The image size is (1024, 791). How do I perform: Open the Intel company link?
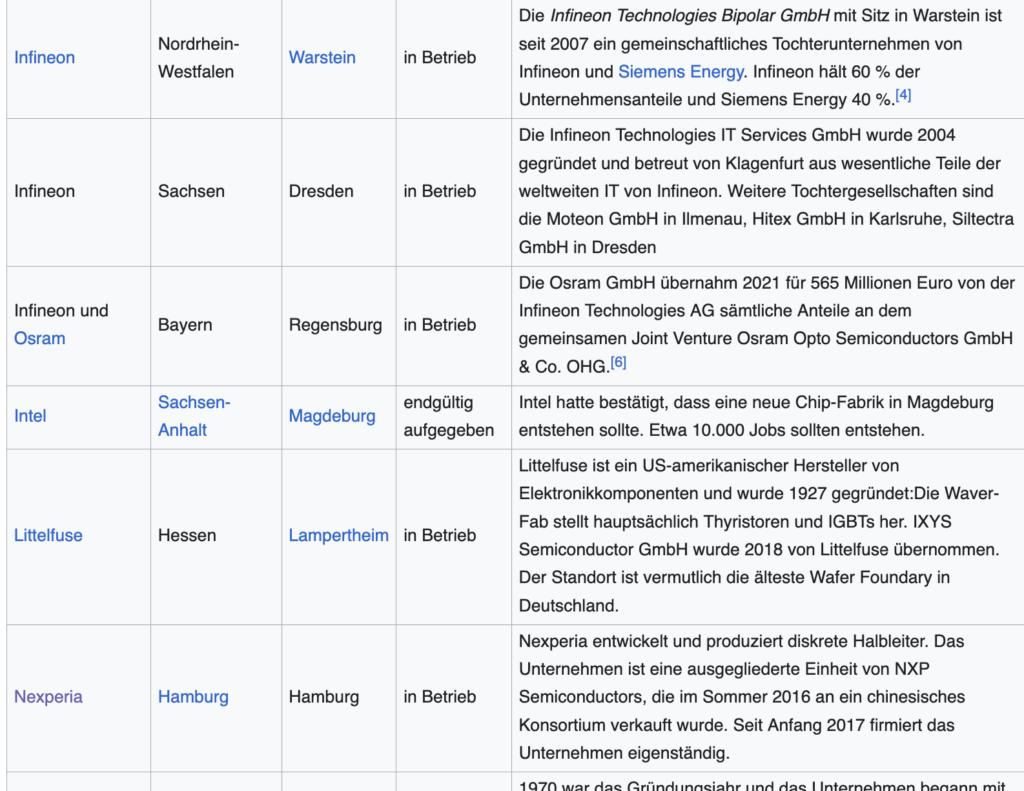[x=30, y=415]
